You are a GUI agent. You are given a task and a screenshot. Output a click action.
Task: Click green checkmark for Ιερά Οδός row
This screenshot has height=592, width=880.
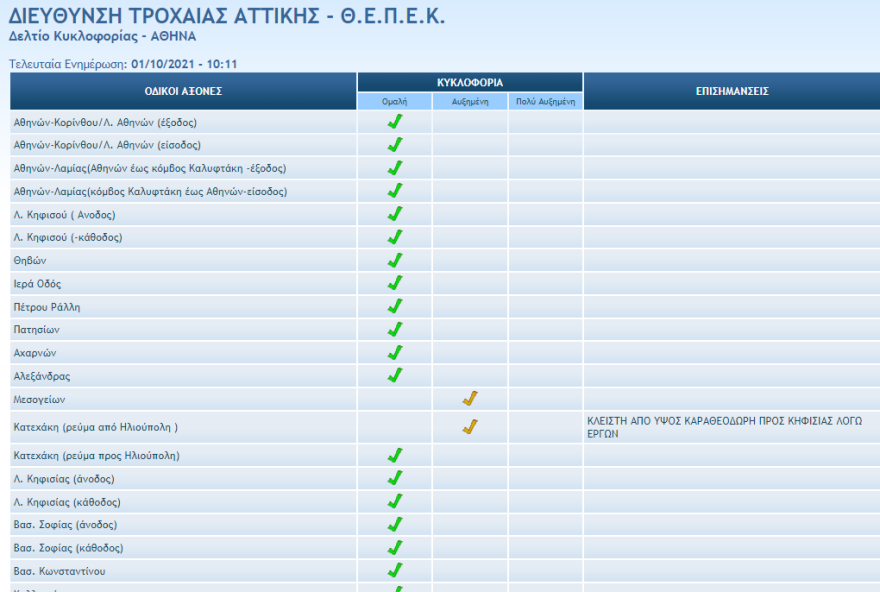pos(395,283)
